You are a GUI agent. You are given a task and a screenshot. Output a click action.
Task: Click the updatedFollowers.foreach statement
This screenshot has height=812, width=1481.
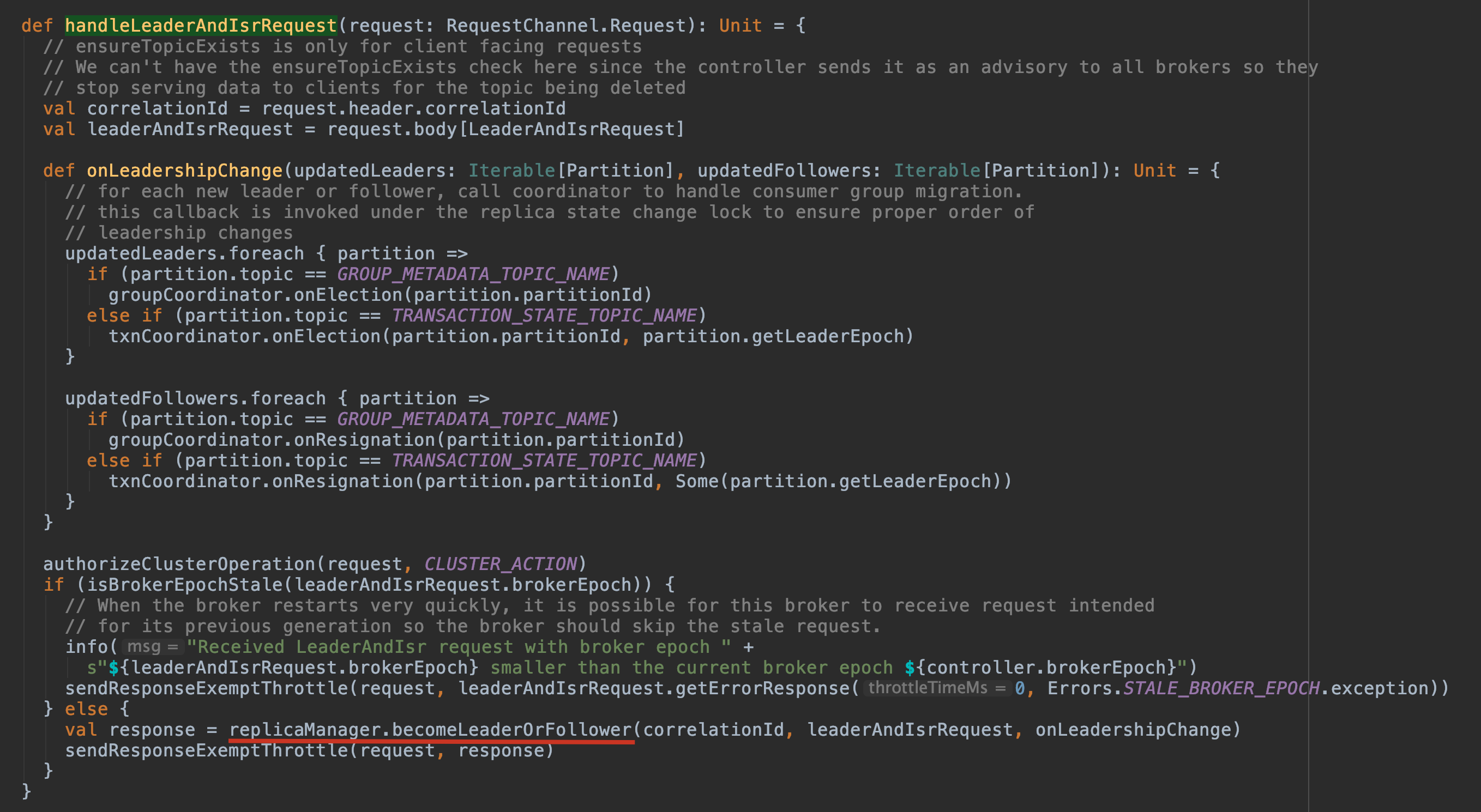click(195, 399)
